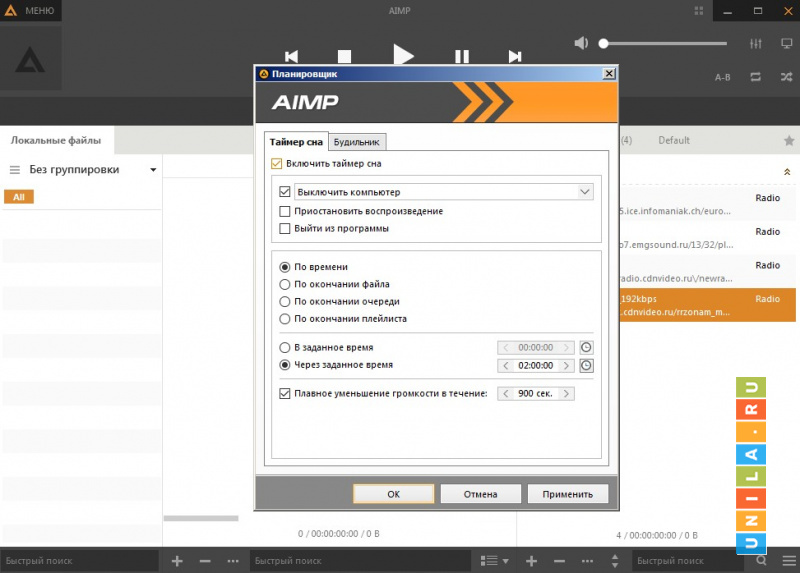Uncheck 'Включить таймер сна' checkbox

coord(277,163)
